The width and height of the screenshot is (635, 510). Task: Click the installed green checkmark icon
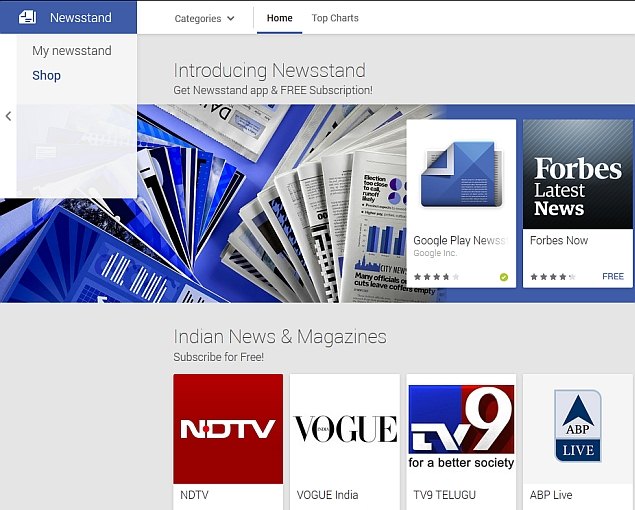pos(504,277)
